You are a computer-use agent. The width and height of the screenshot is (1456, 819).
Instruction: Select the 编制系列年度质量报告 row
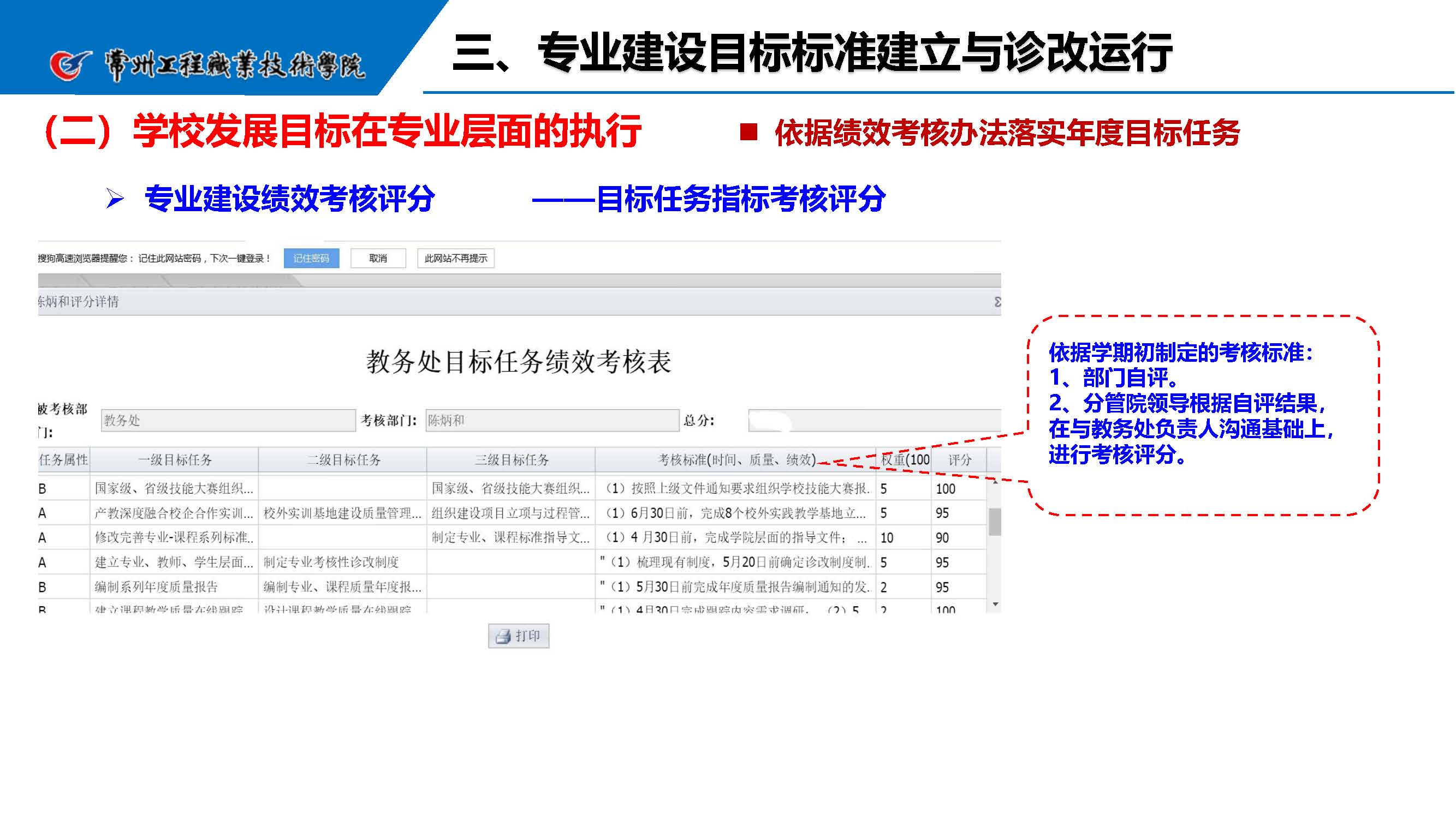(157, 587)
